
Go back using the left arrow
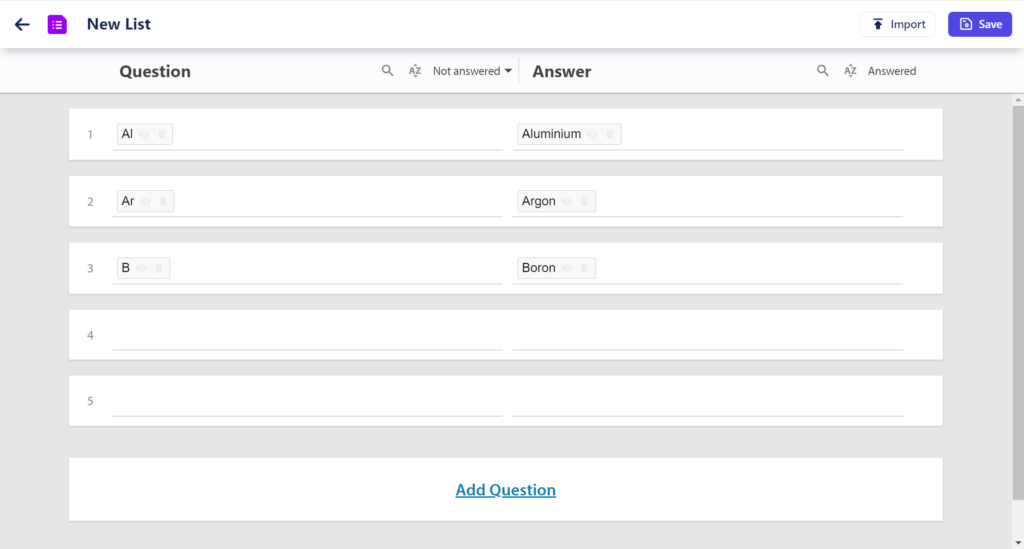click(x=22, y=25)
